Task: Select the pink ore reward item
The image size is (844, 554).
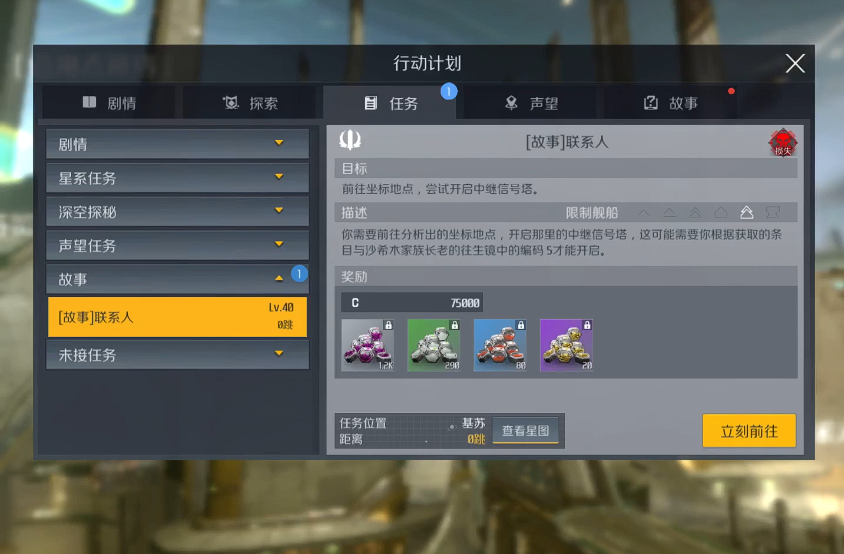Action: 368,345
